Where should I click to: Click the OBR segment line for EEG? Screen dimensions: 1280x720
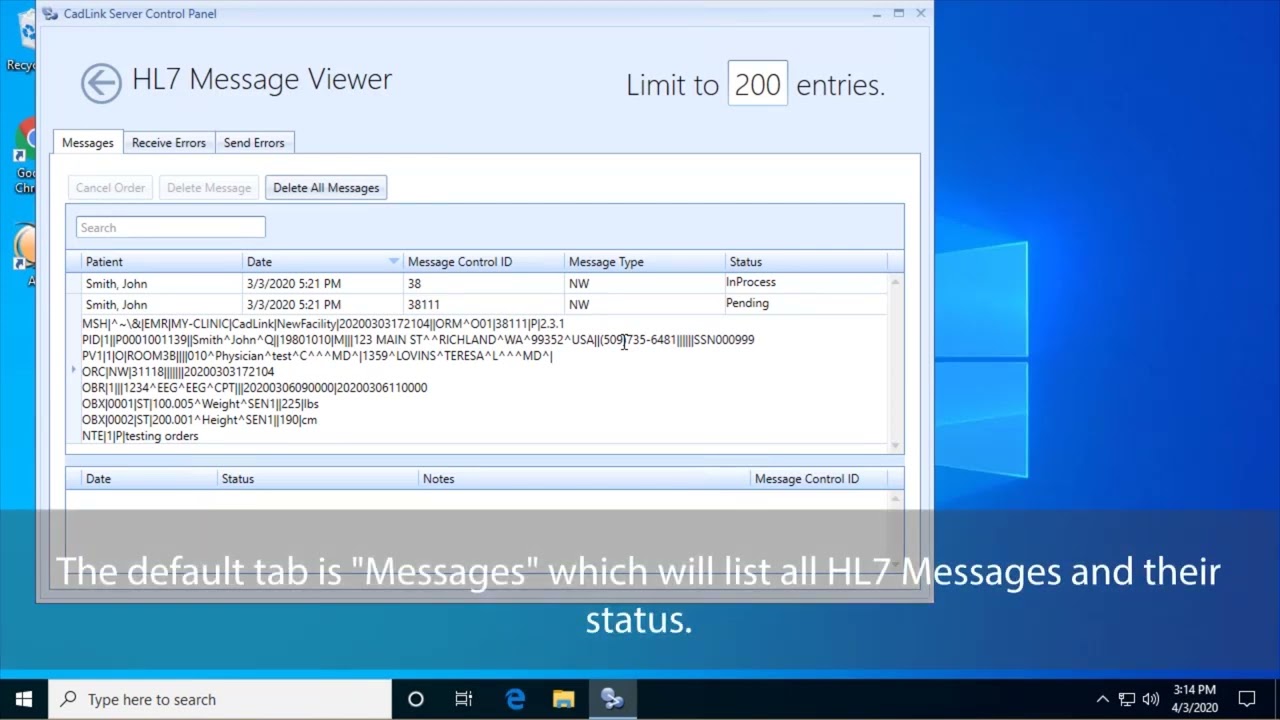[x=254, y=388]
